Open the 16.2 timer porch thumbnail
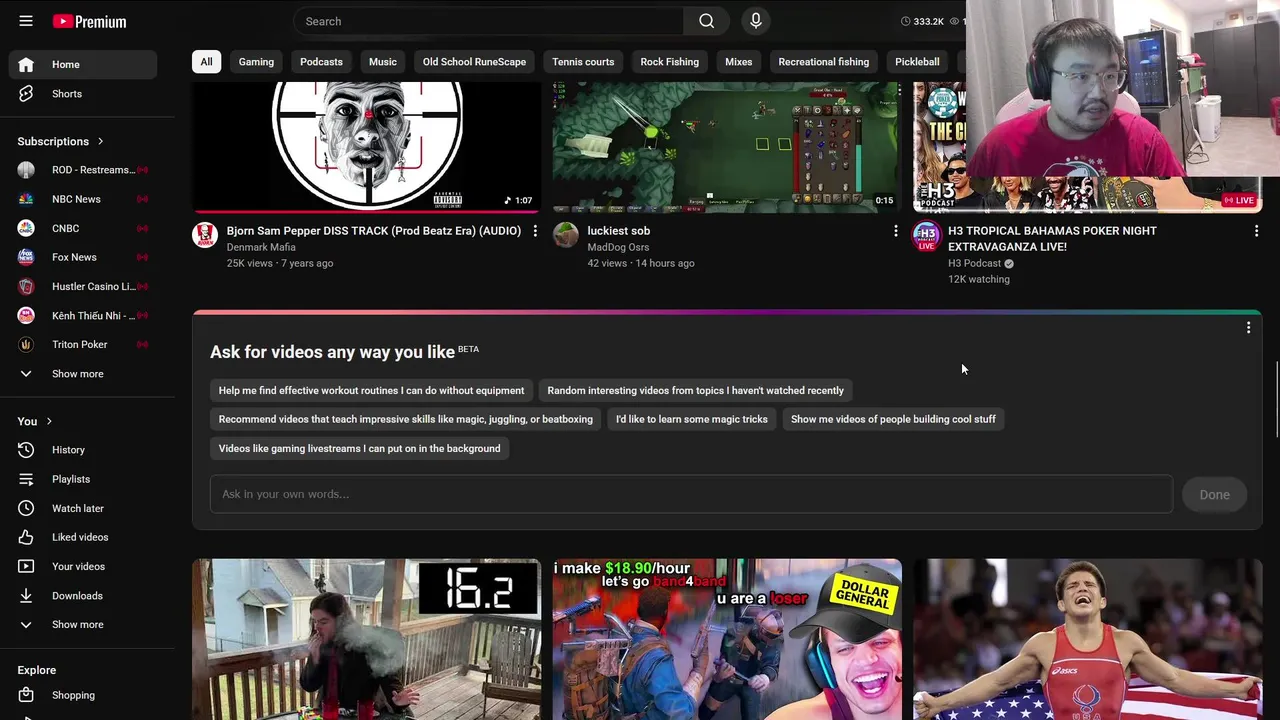 [367, 639]
